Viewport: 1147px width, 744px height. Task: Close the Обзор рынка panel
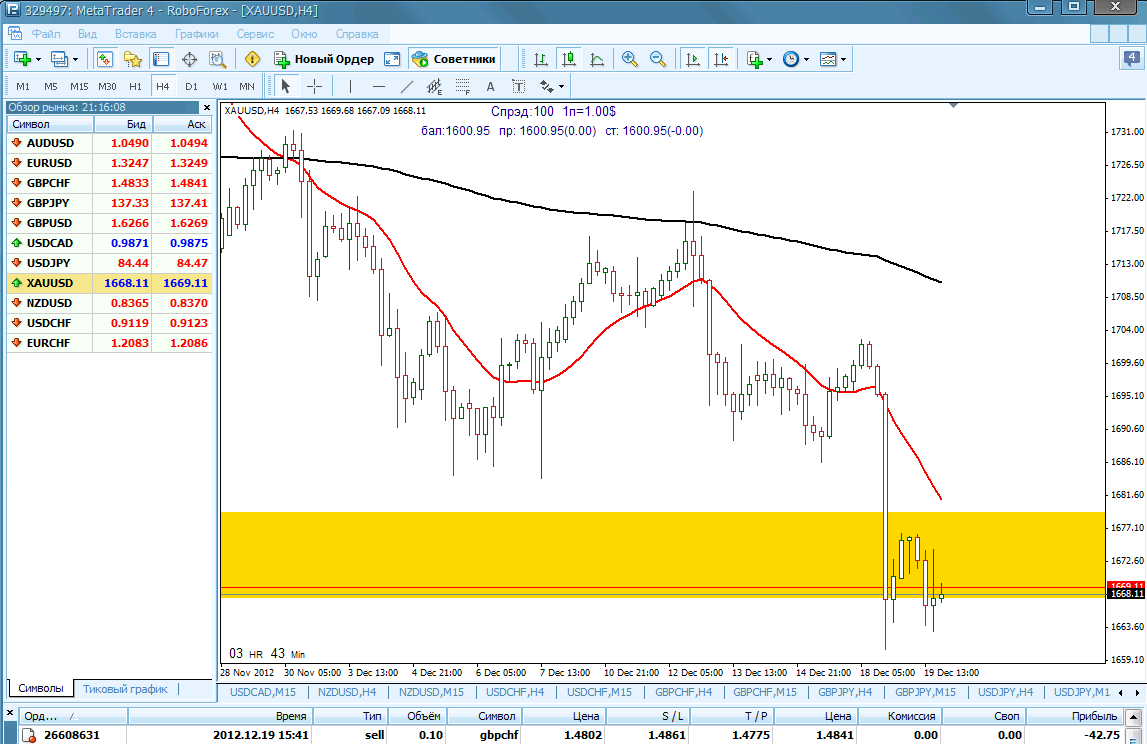click(206, 108)
